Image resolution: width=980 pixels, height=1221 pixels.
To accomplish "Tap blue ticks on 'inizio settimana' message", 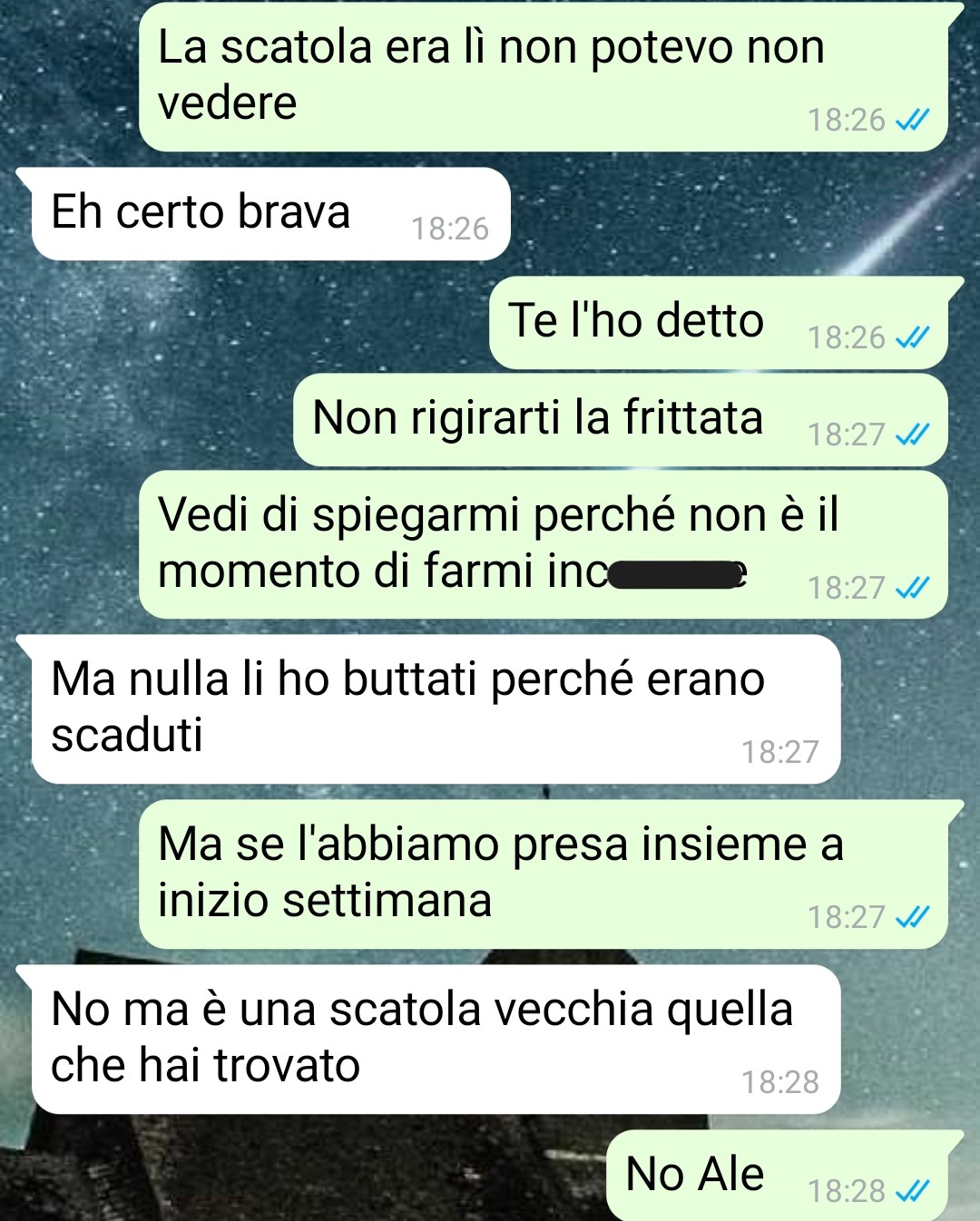I will [912, 917].
